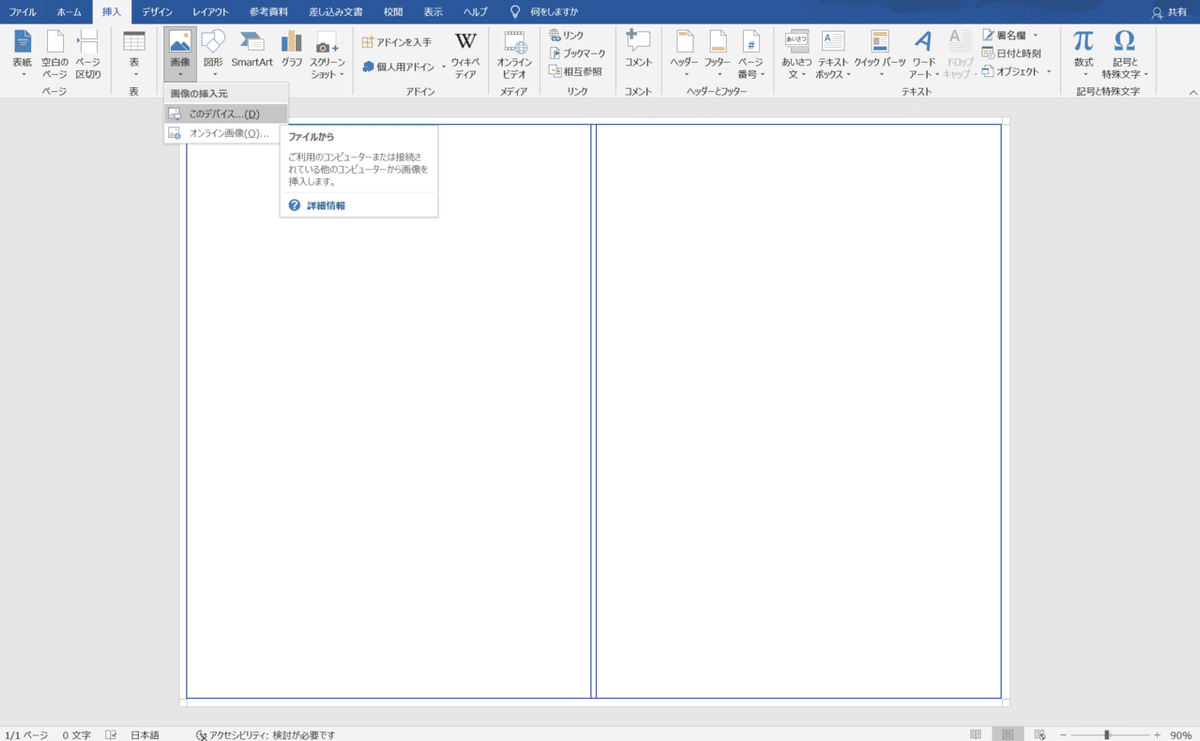Insert a 空白のページ blank page
The image size is (1200, 741).
pyautogui.click(x=55, y=55)
